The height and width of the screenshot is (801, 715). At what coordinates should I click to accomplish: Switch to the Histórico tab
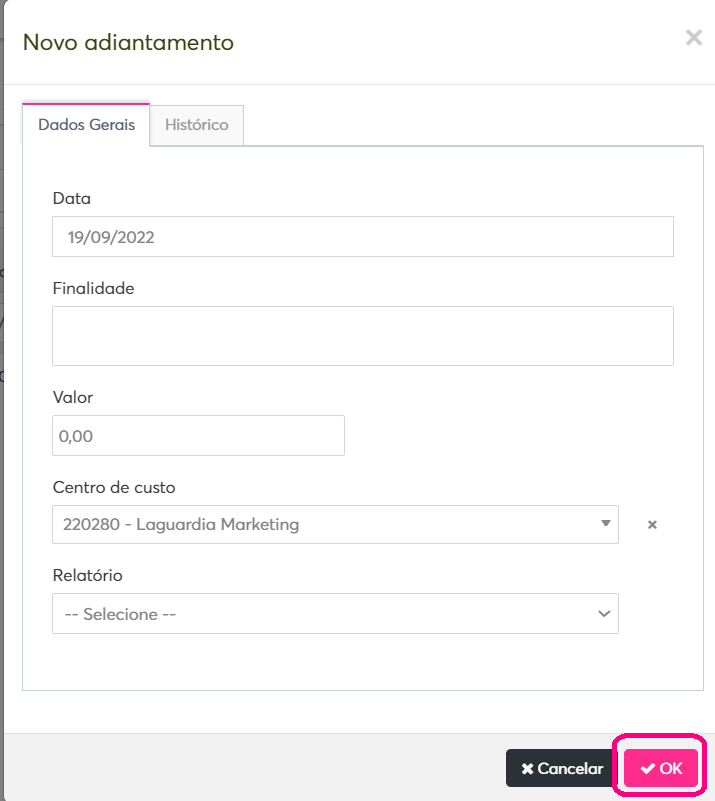coord(196,125)
